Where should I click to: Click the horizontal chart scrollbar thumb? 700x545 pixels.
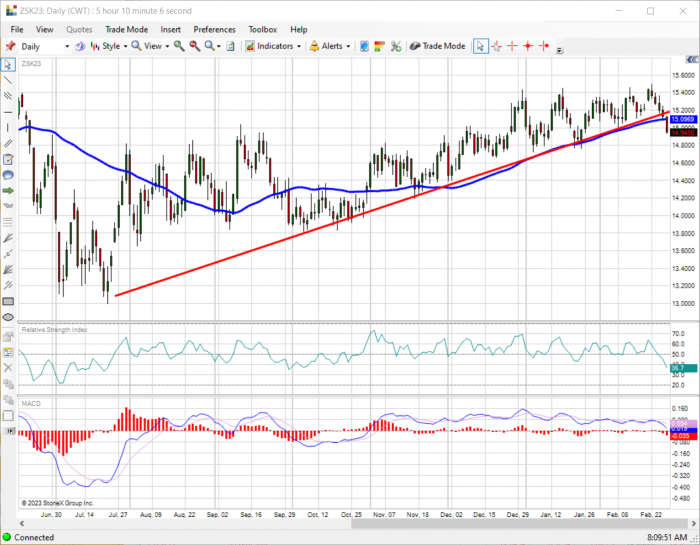(x=519, y=523)
